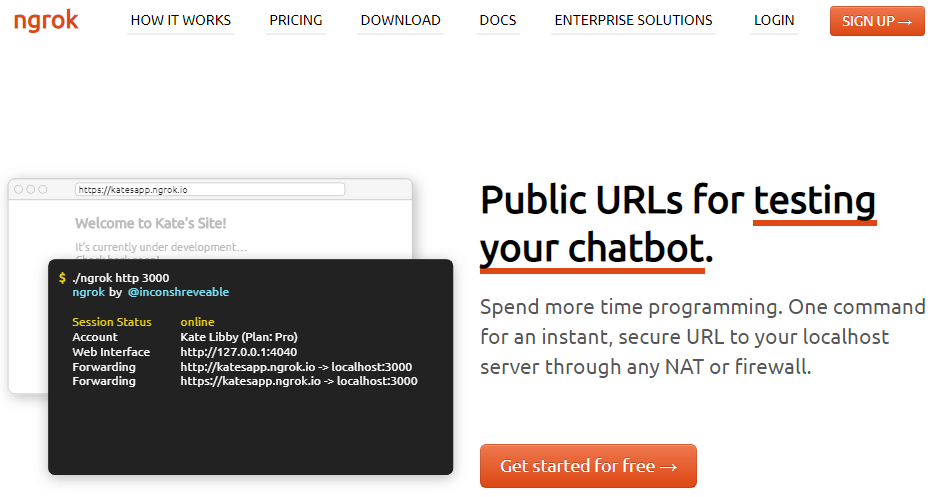Open the HOW IT WORKS page

pyautogui.click(x=180, y=20)
